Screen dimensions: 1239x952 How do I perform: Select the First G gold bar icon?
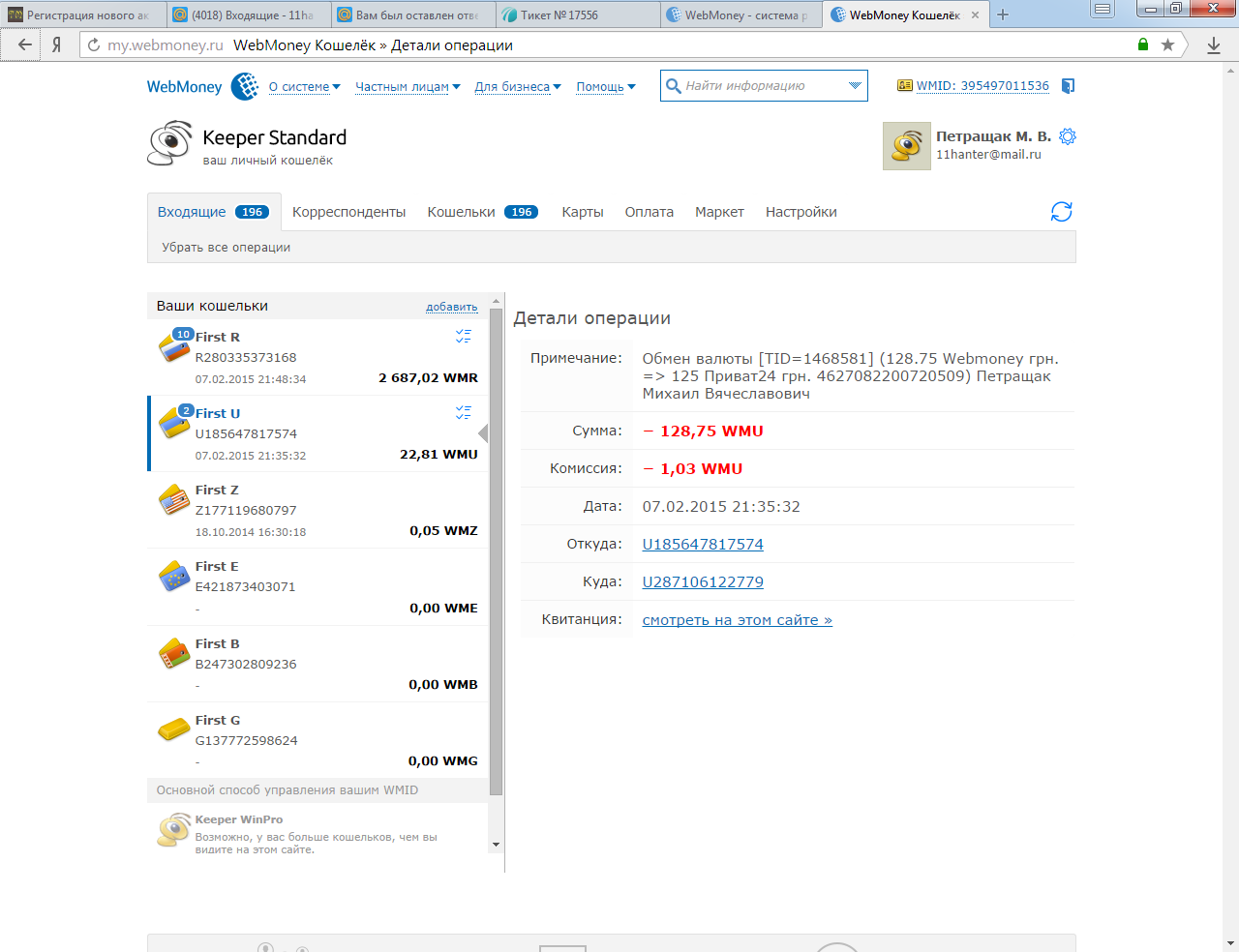click(174, 729)
